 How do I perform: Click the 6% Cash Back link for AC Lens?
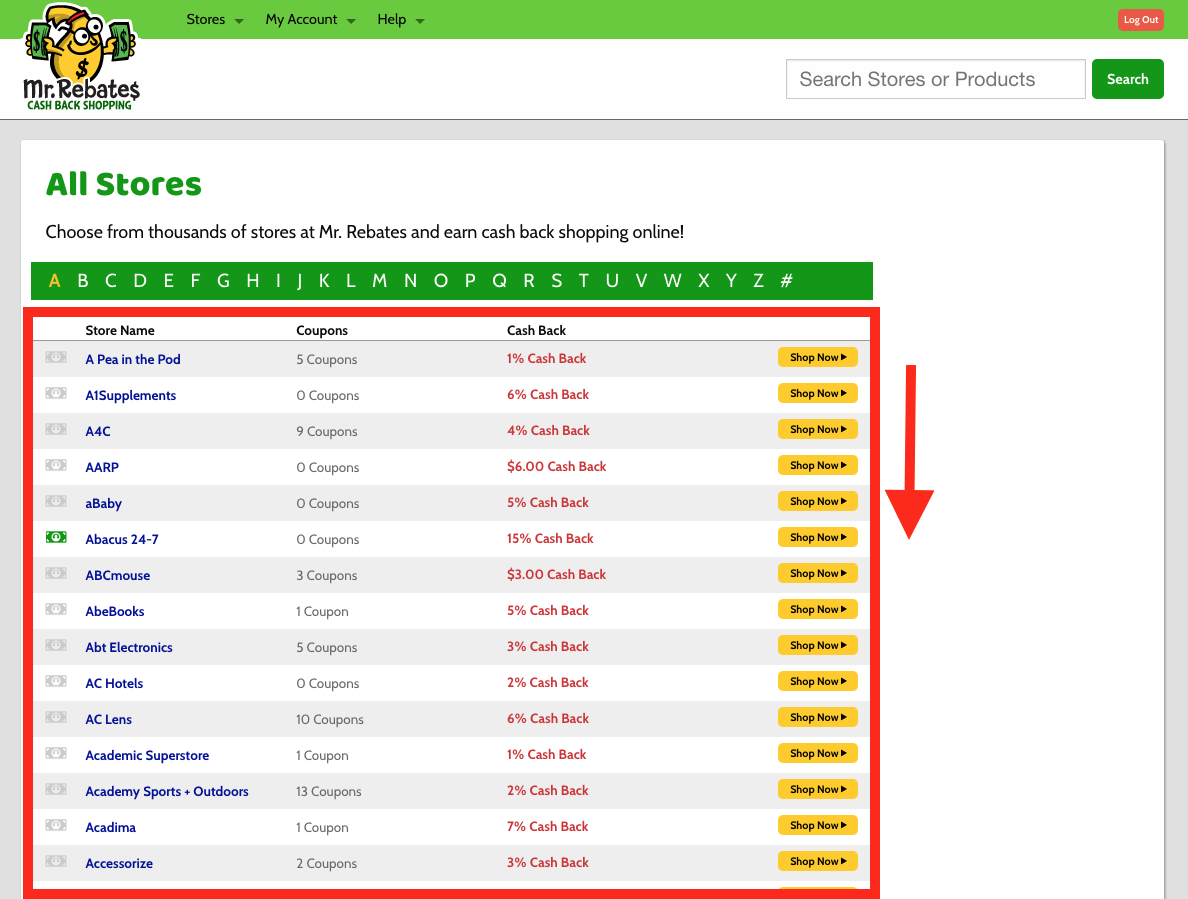pos(548,719)
